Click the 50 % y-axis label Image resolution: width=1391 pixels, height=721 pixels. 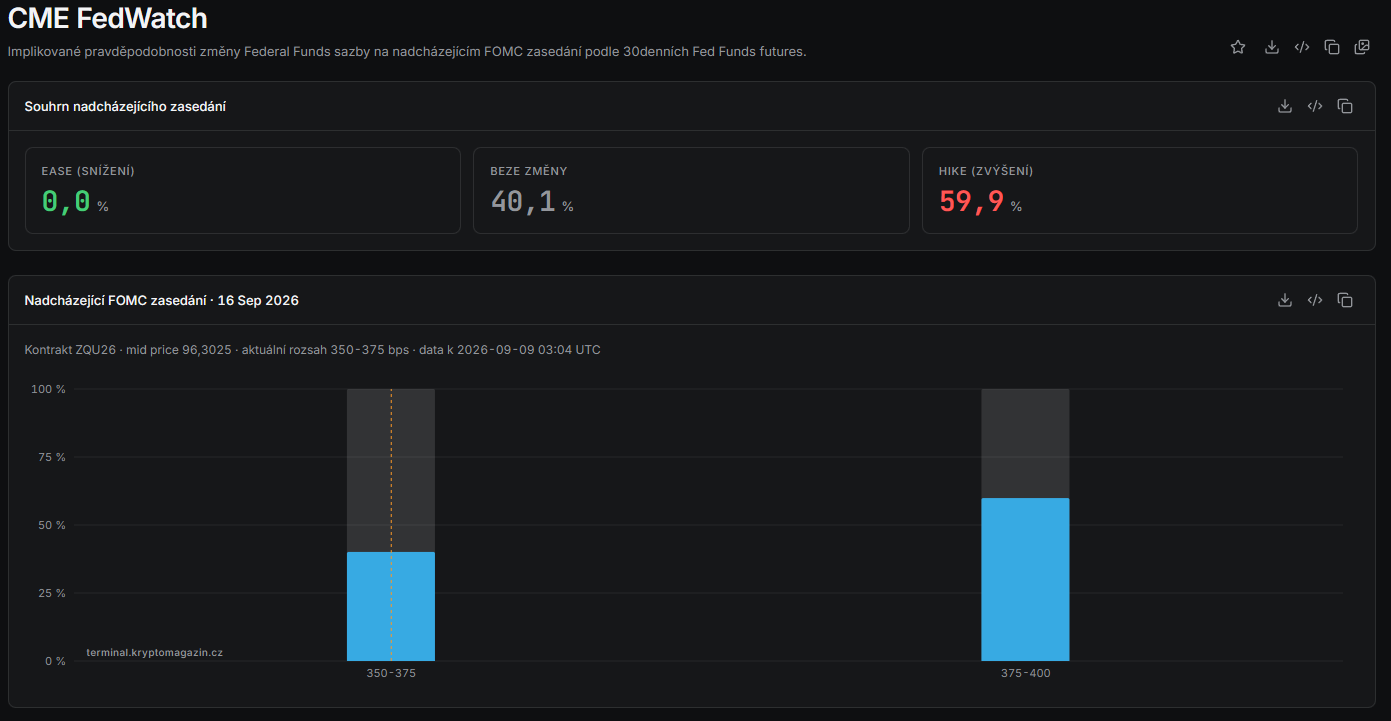pos(51,525)
